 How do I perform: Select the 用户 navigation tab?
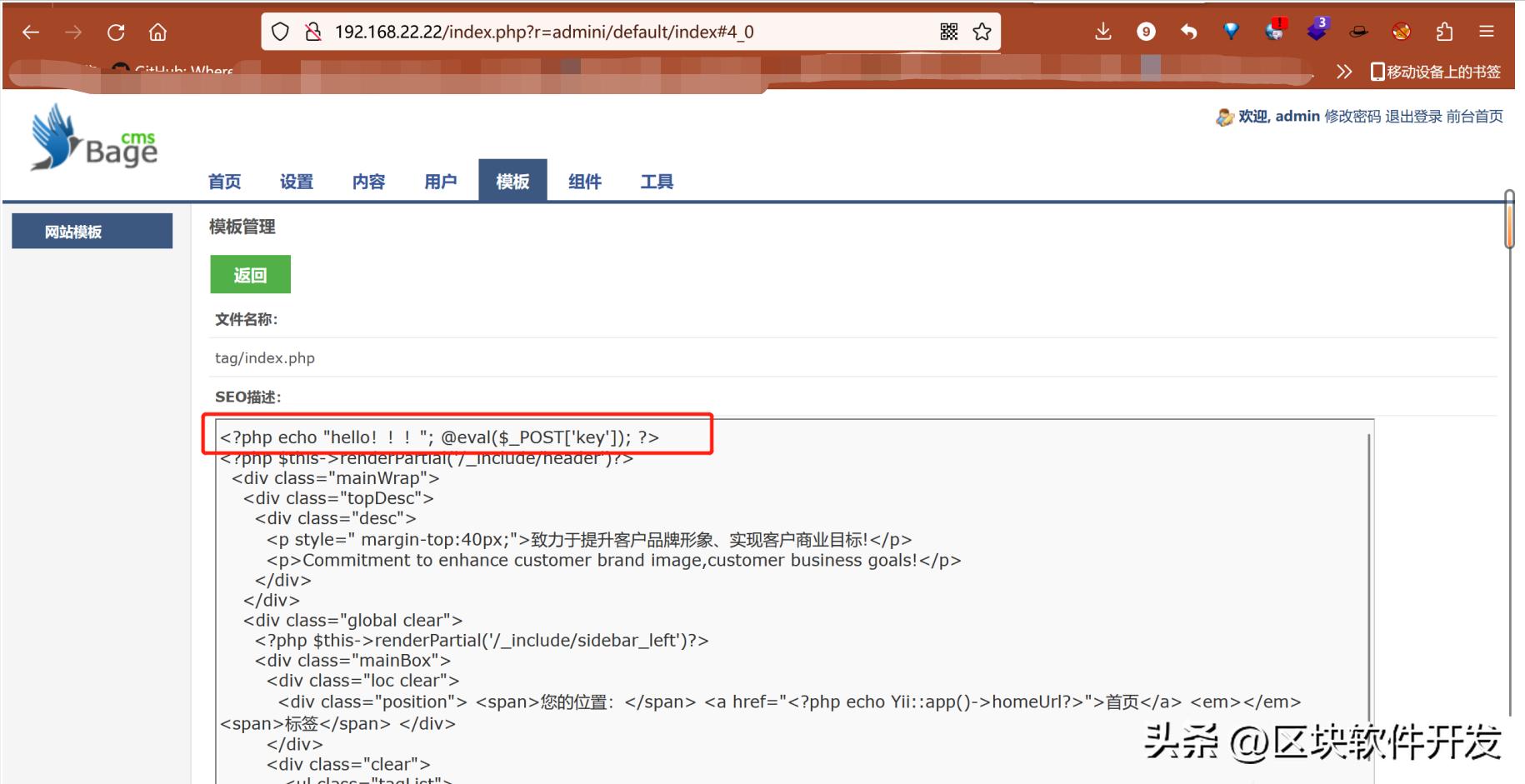(441, 182)
